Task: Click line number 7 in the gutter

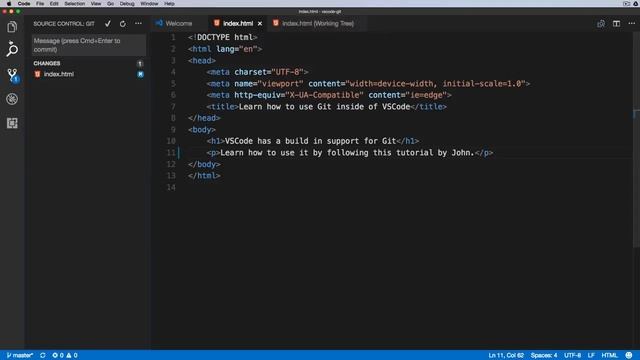Action: tap(173, 107)
